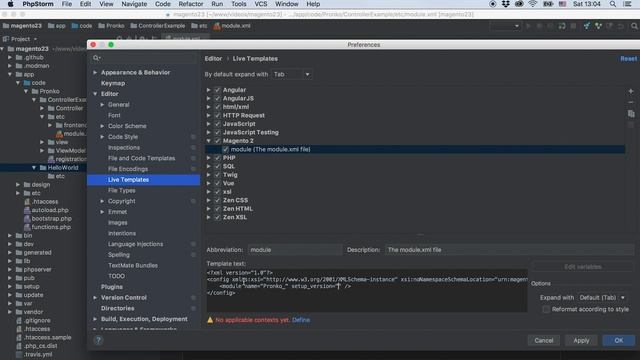Expand the Version Control settings section
This screenshot has height=360, width=640.
(95, 298)
